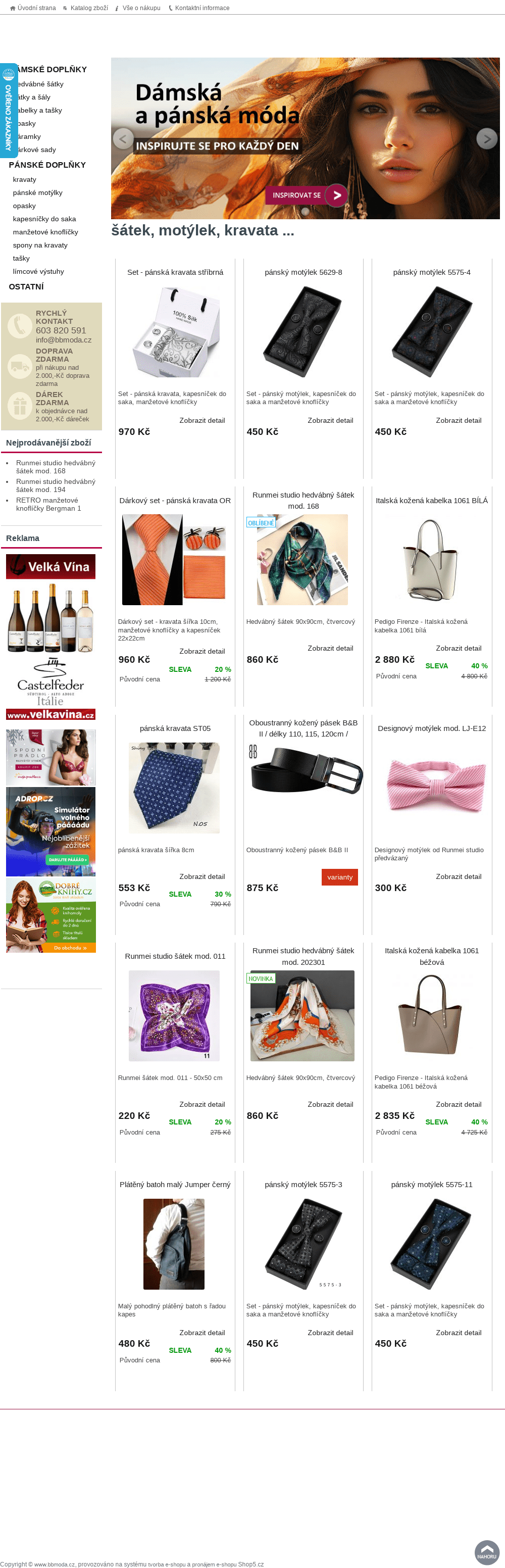
Task: Click the next slide arrow on banner
Action: (x=486, y=139)
